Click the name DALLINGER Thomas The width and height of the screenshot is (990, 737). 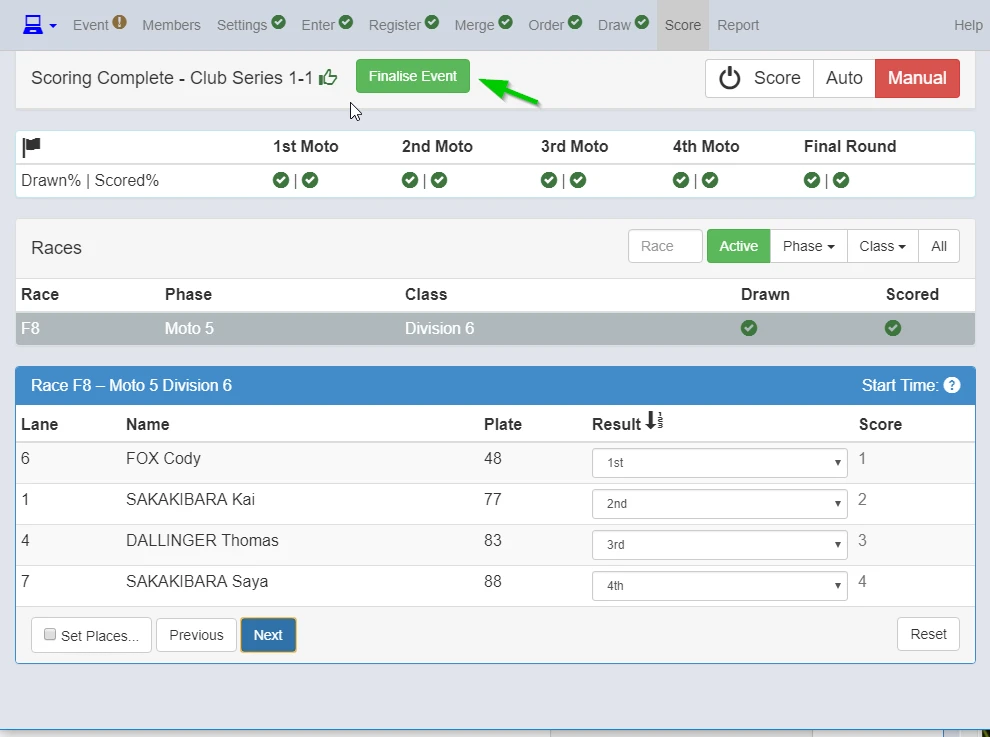(x=202, y=541)
